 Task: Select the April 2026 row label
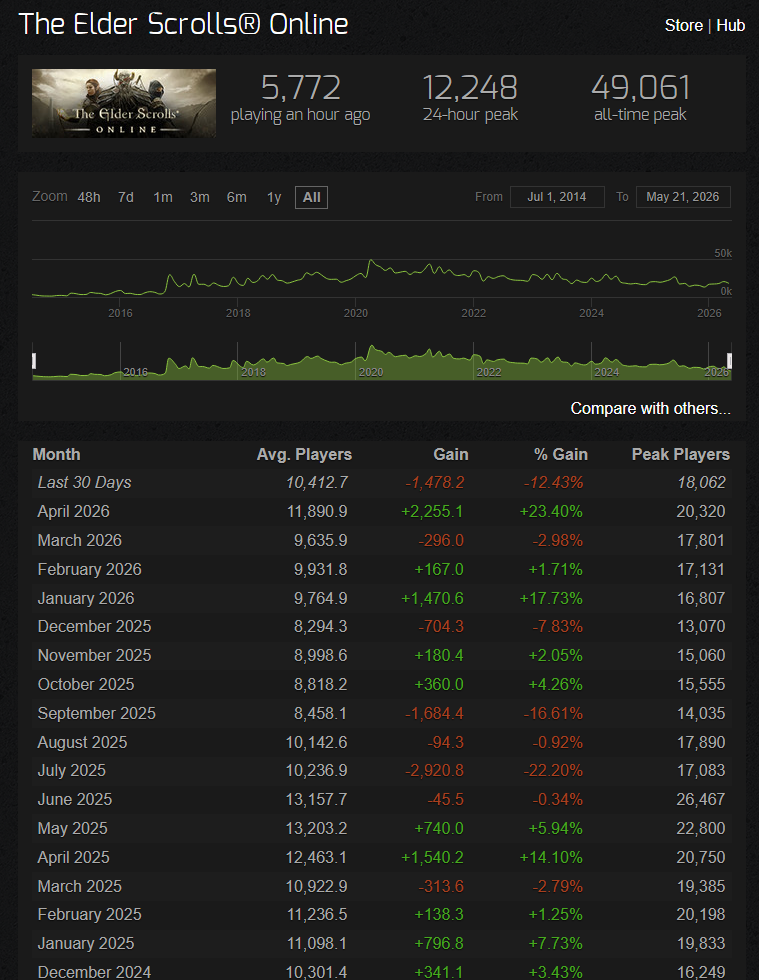(73, 511)
